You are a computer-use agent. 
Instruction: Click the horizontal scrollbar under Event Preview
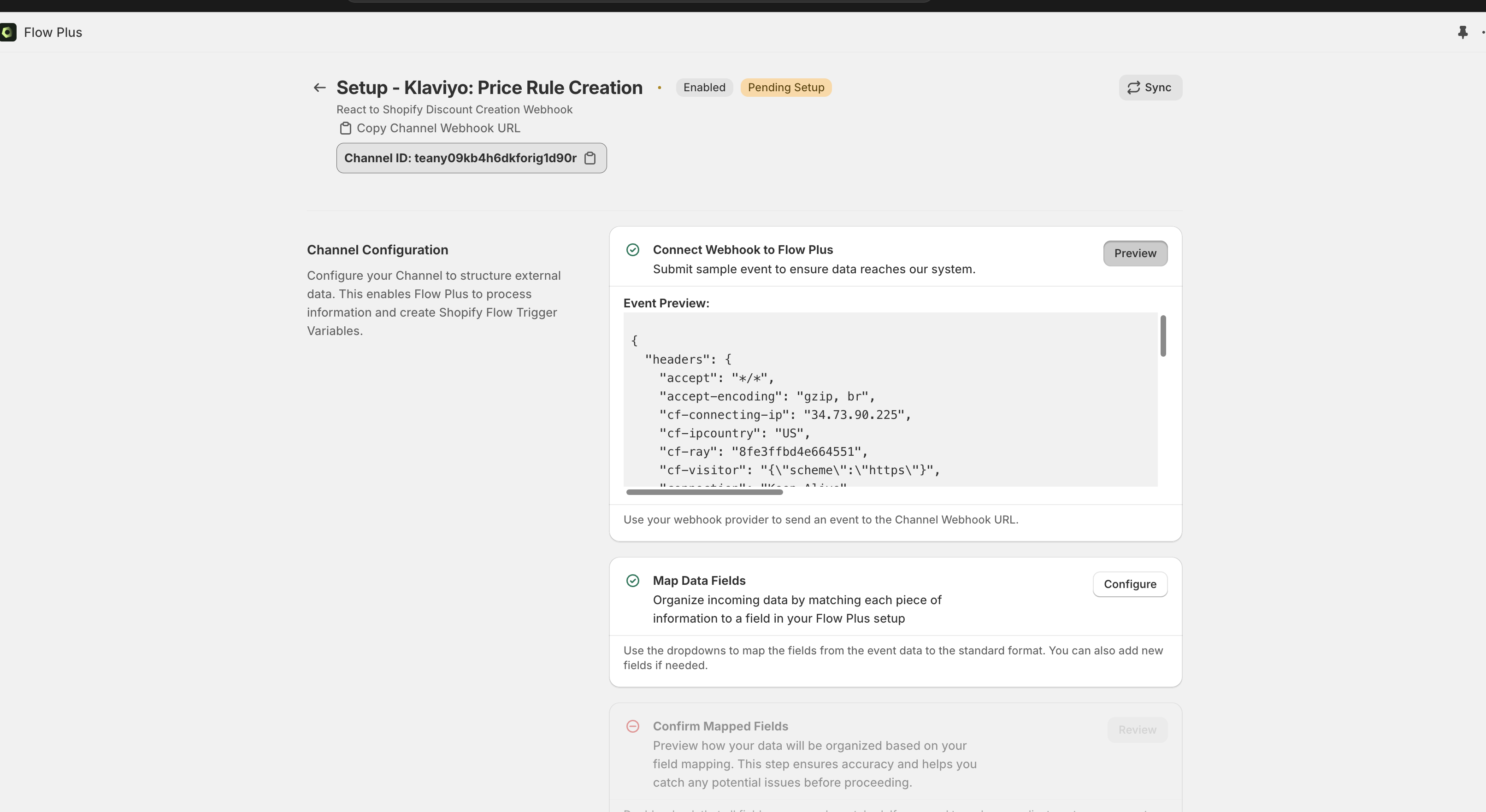coord(704,492)
